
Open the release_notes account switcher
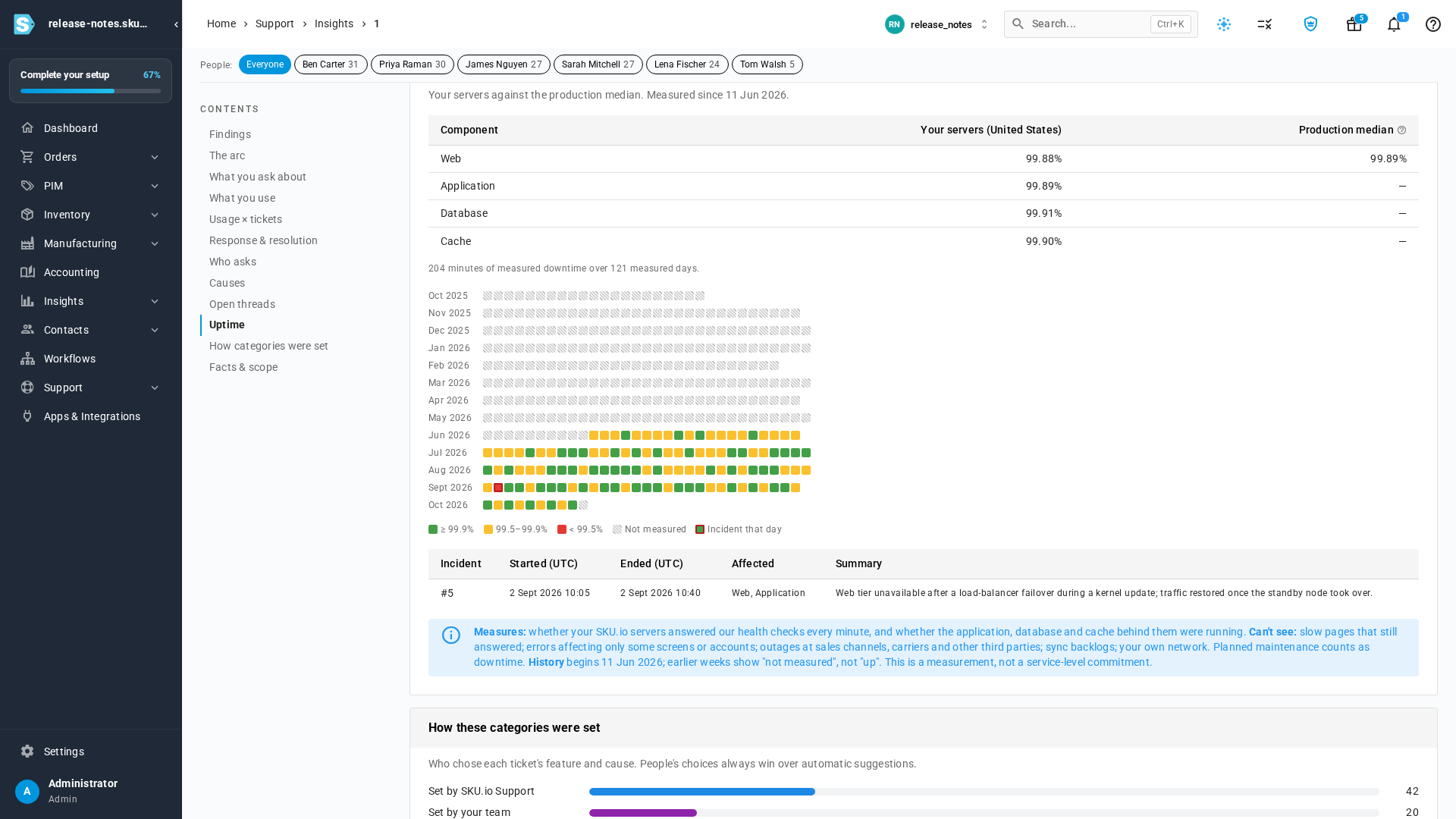point(937,24)
